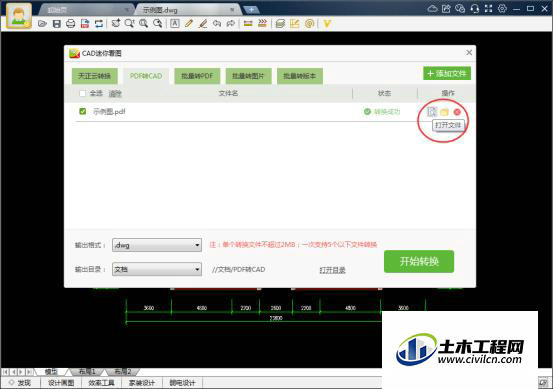
Task: Close the 示例图.dwg tab
Action: [232, 10]
